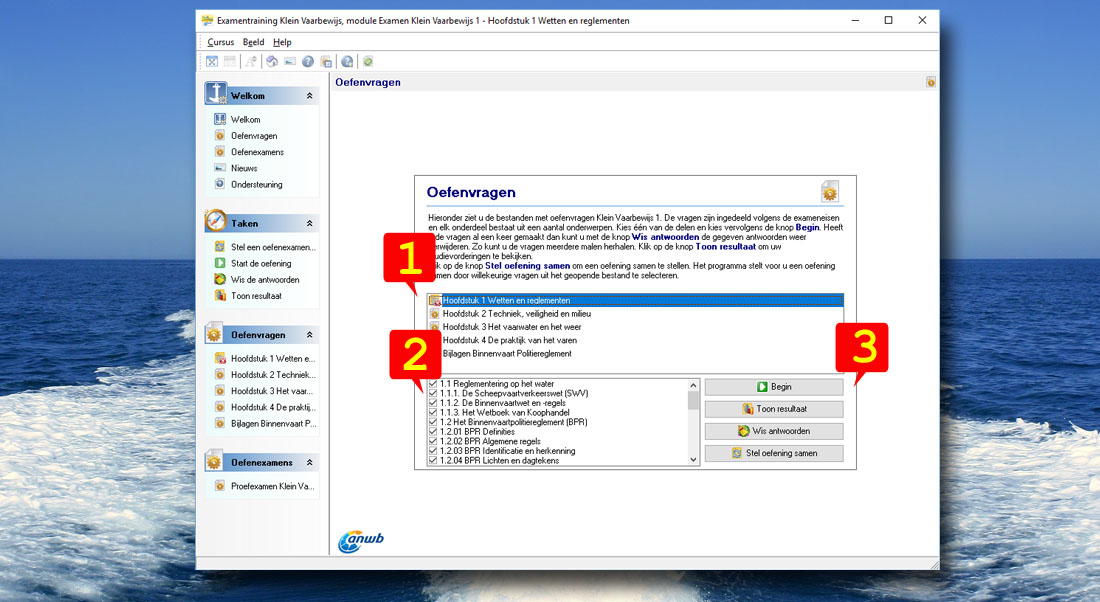Toggle checkbox 1.2.01 BPR Definities
1100x602 pixels.
pyautogui.click(x=433, y=432)
